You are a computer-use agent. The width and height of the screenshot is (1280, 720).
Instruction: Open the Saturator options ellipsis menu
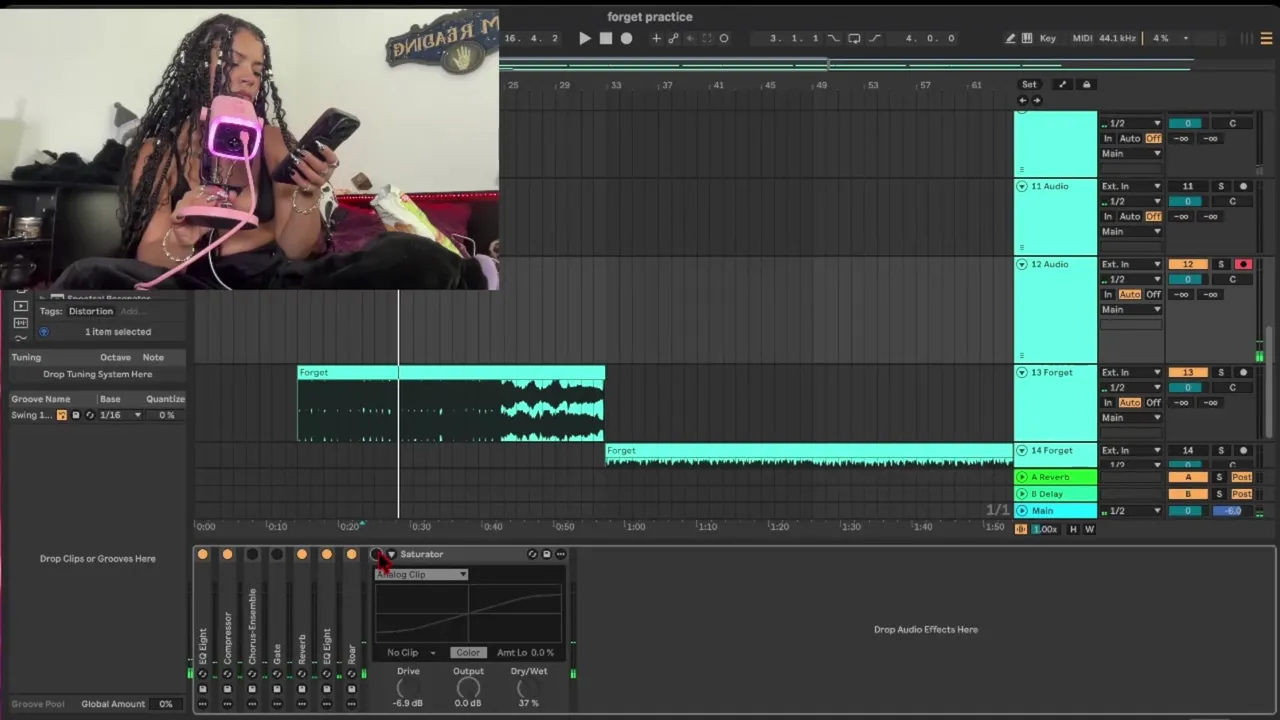pos(560,554)
